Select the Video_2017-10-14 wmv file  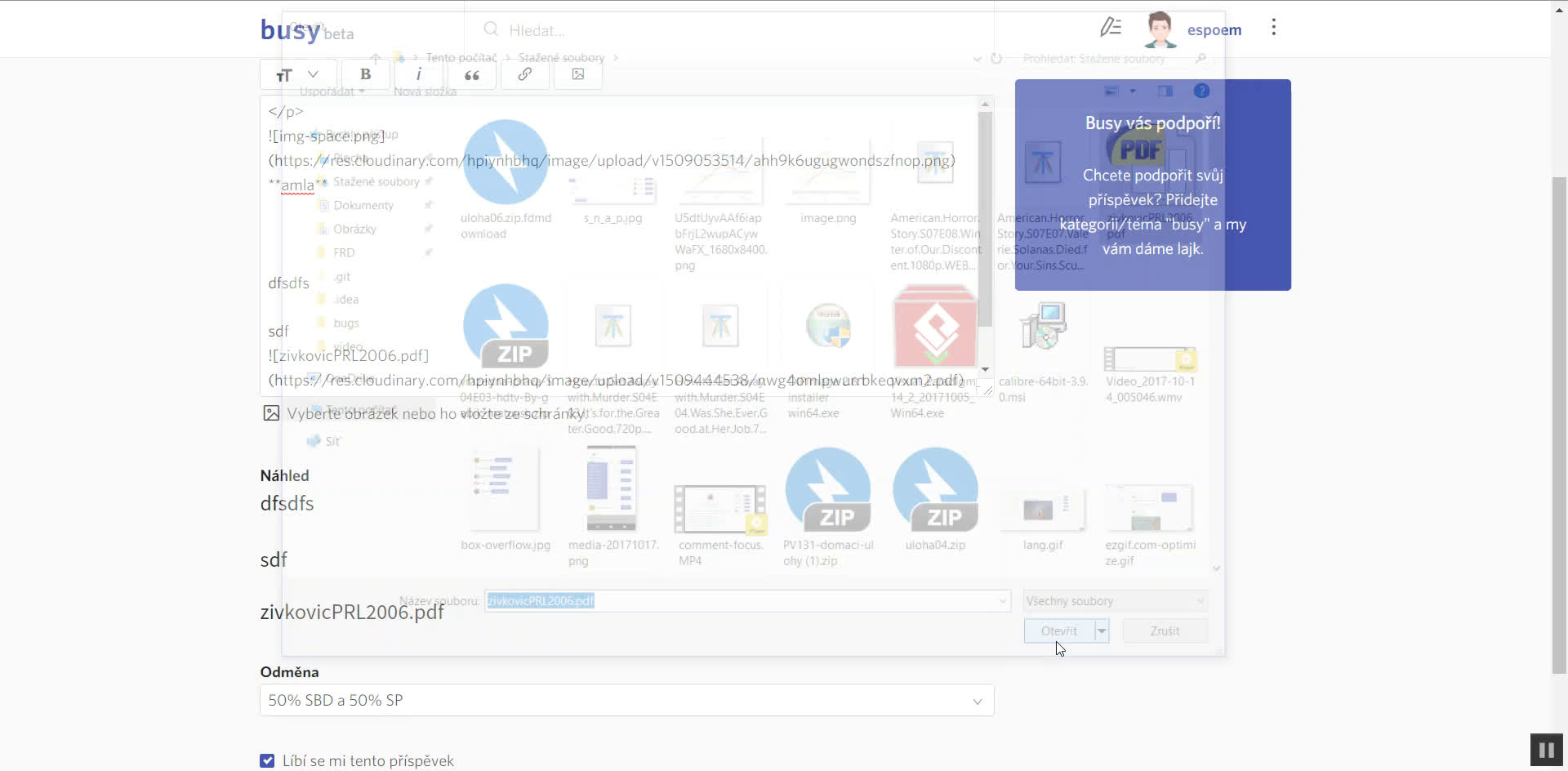[1150, 374]
